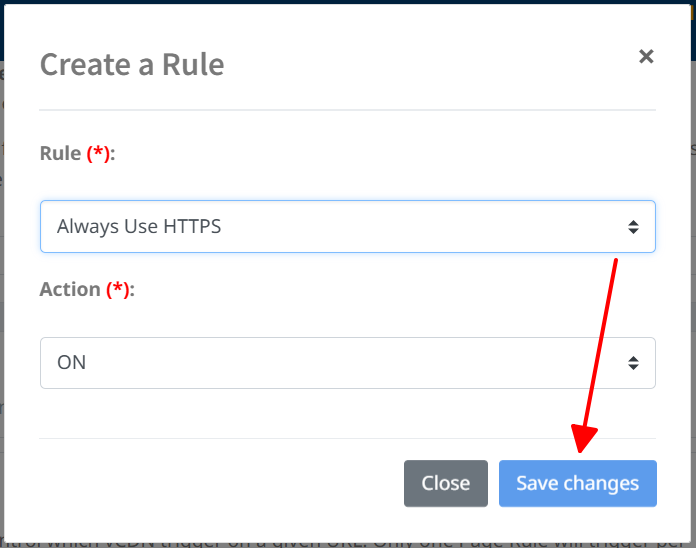Click the divider line above the footer buttons
This screenshot has height=548, width=696.
(x=347, y=438)
